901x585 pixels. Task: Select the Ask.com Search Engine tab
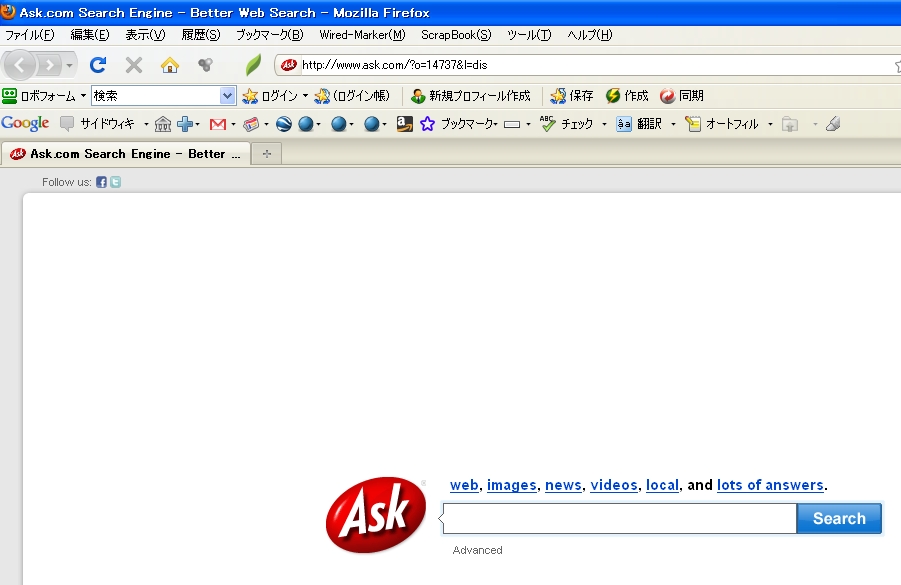coord(126,154)
